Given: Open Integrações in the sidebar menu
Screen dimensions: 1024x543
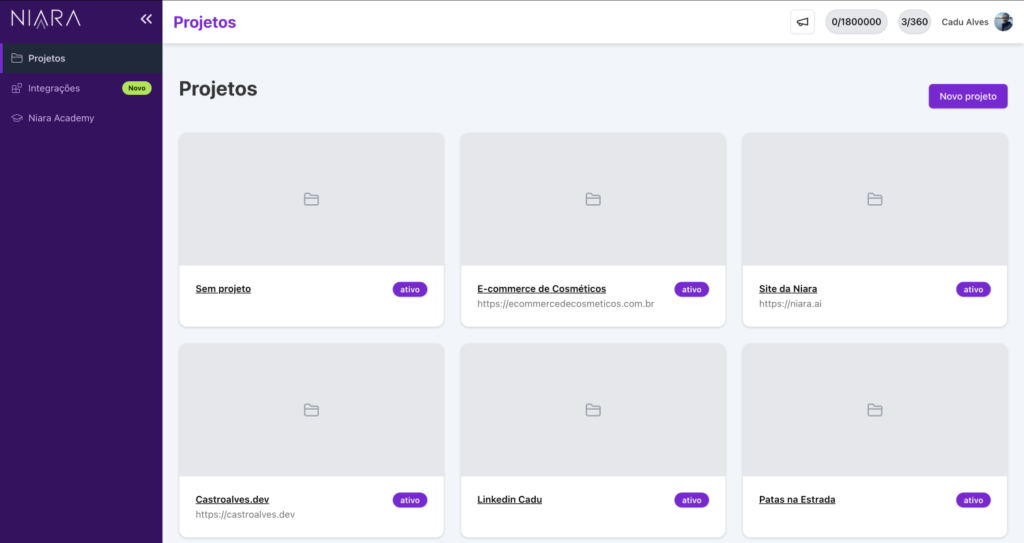Looking at the screenshot, I should [54, 88].
